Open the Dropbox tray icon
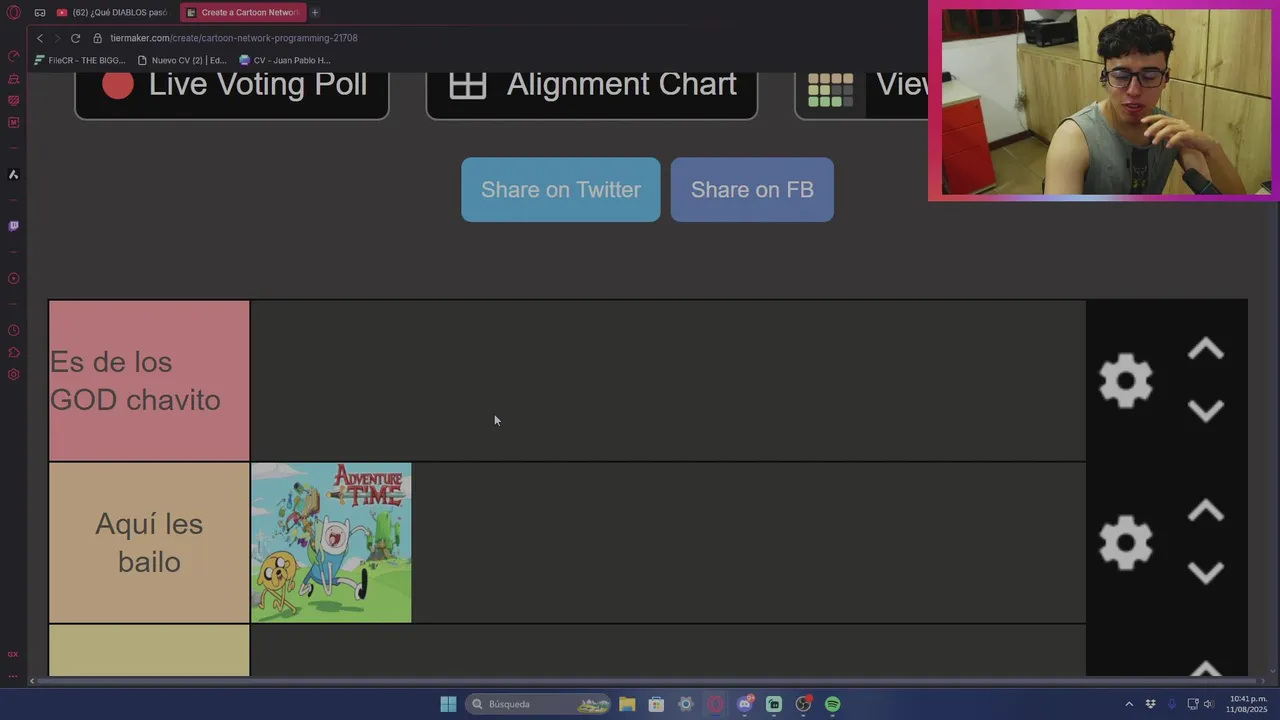Viewport: 1280px width, 720px height. point(1150,704)
